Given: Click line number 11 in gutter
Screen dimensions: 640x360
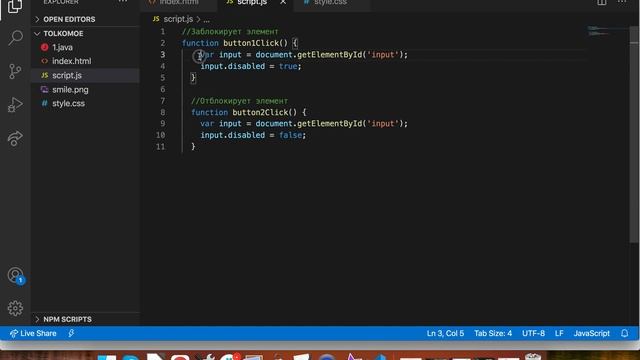Looking at the screenshot, I should tap(160, 147).
